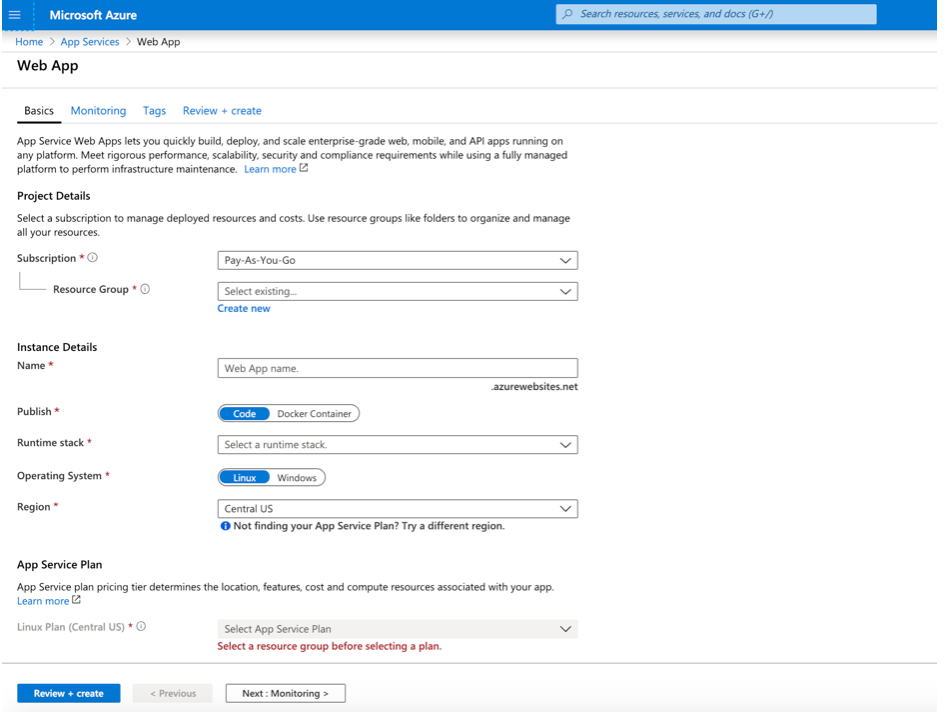The image size is (948, 712).
Task: Open Learn more about App Service Web Apps
Action: [270, 168]
